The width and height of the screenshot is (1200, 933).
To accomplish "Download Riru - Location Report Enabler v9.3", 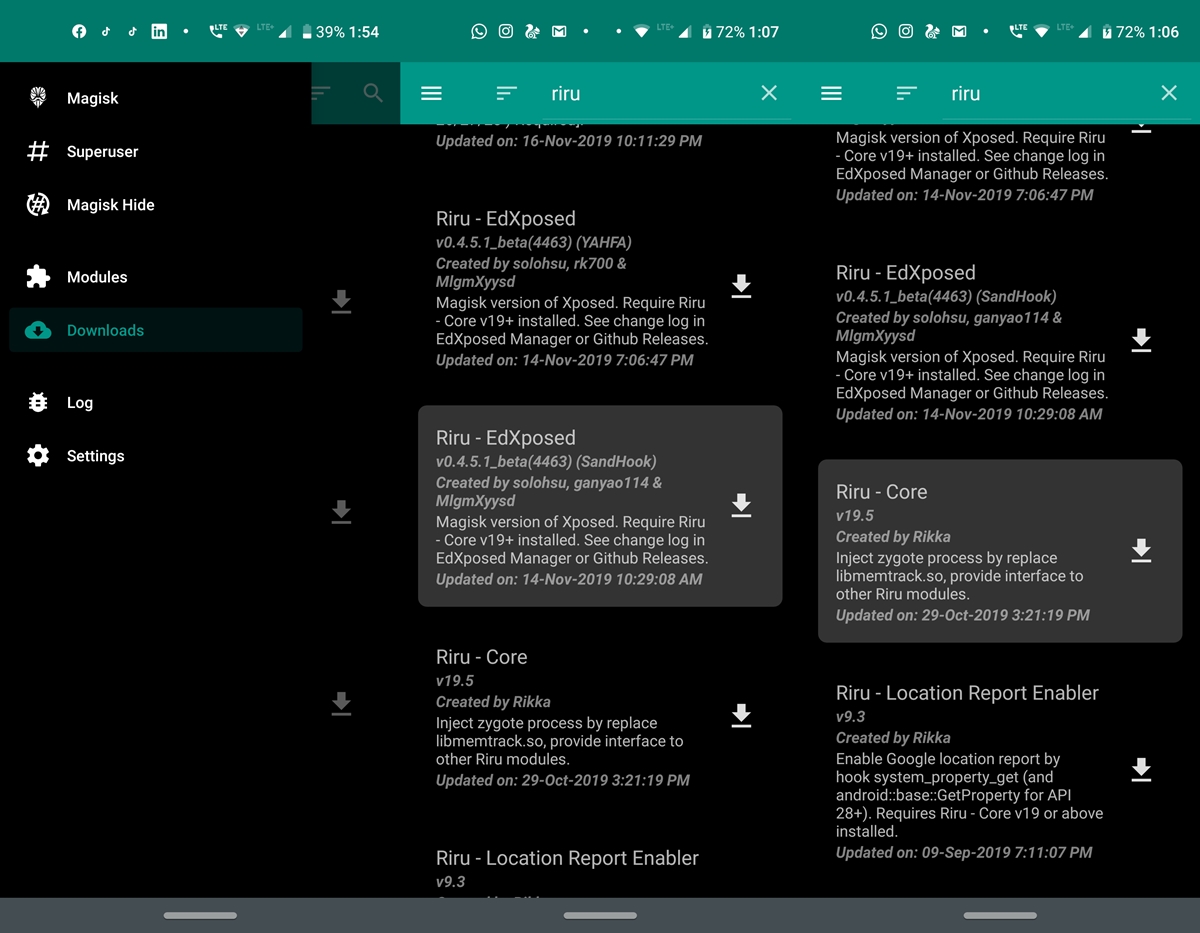I will tap(1141, 770).
